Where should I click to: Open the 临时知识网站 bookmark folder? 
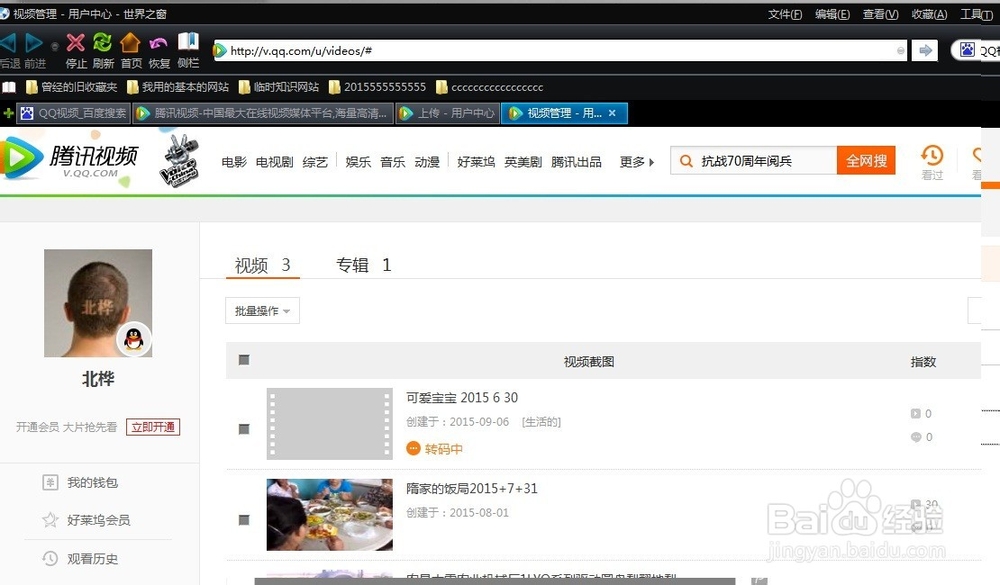(x=279, y=87)
